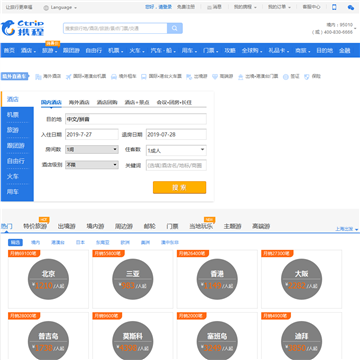The width and height of the screenshot is (360, 360).
Task: Go to 首页 in the blue nav bar
Action: pos(9,51)
